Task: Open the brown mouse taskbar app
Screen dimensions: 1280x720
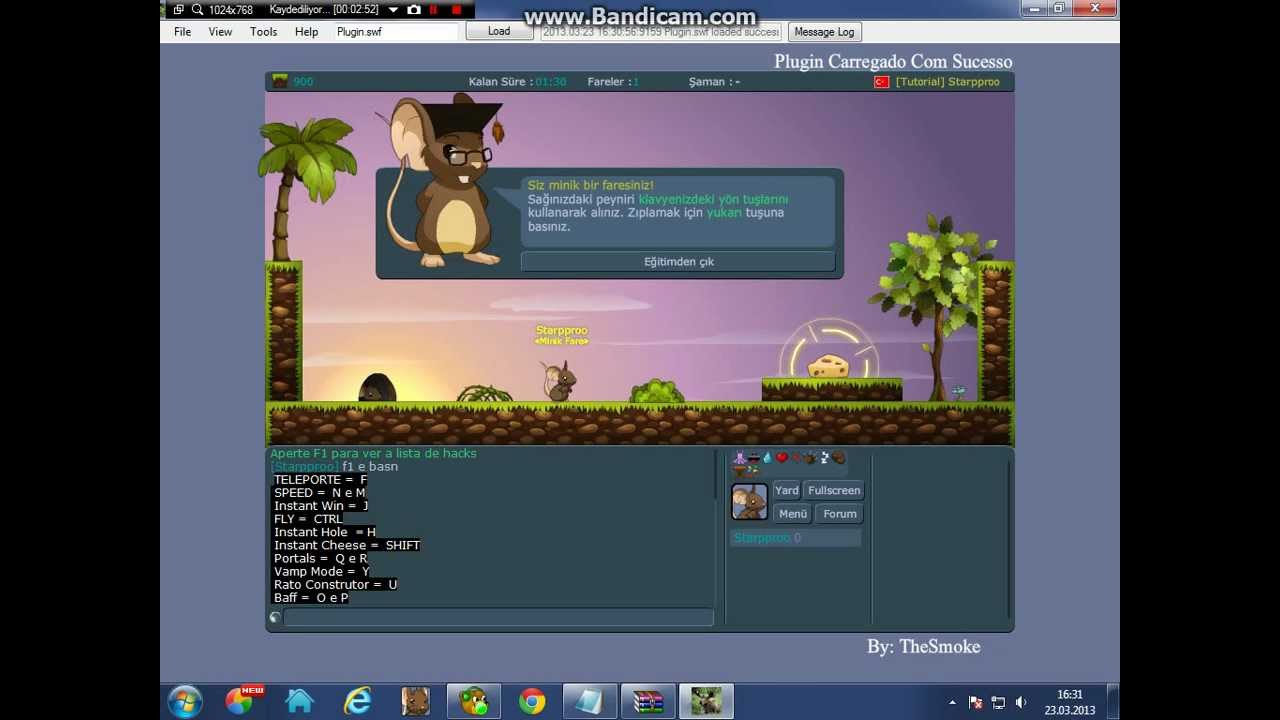Action: (x=415, y=701)
